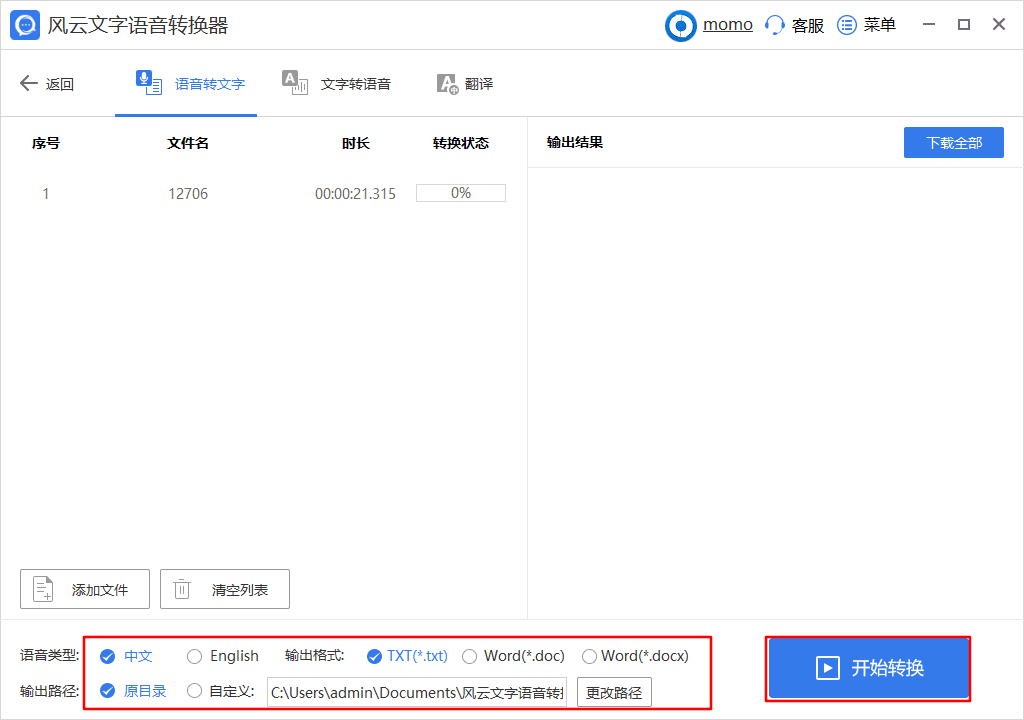Click the 0% conversion progress bar
This screenshot has height=720, width=1024.
click(x=461, y=193)
